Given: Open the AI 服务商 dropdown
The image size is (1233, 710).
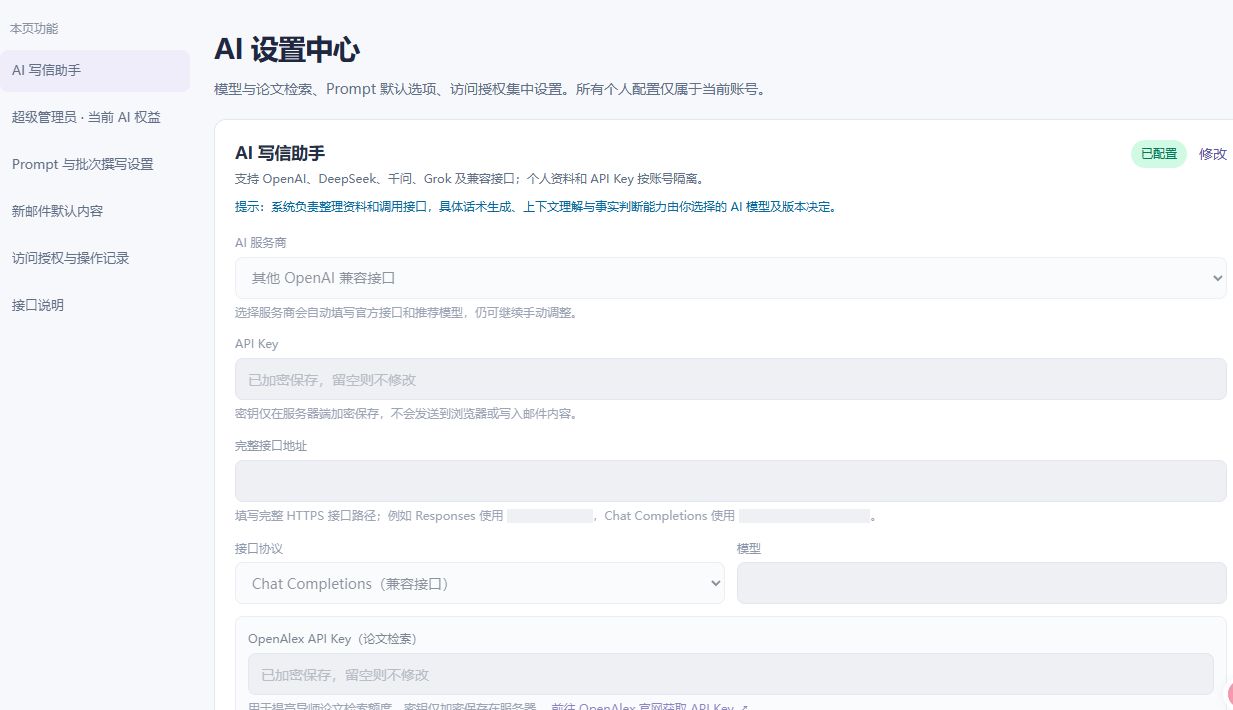Looking at the screenshot, I should [730, 278].
